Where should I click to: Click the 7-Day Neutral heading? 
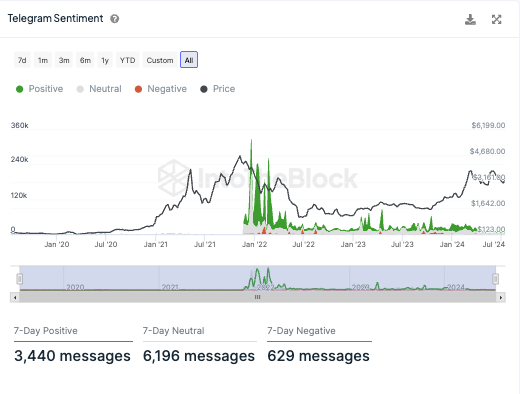[x=174, y=331]
